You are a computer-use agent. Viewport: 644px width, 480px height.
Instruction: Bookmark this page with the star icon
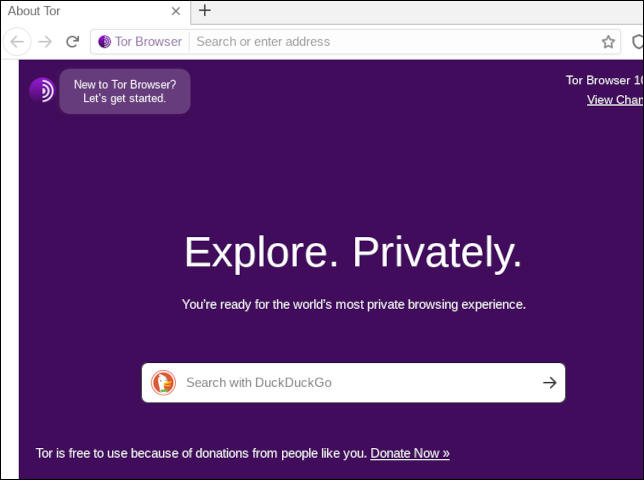pyautogui.click(x=608, y=41)
